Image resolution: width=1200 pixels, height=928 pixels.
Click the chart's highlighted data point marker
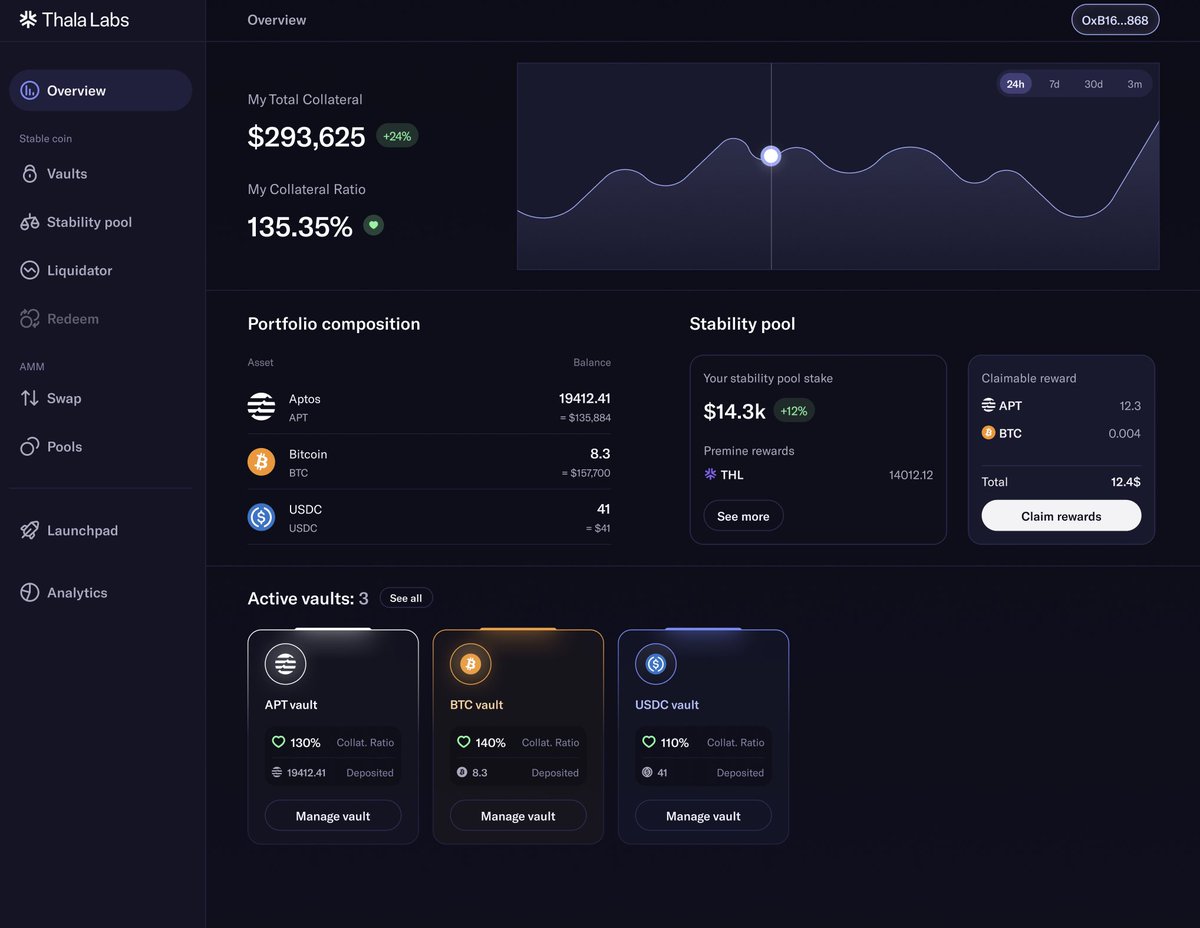(x=770, y=156)
